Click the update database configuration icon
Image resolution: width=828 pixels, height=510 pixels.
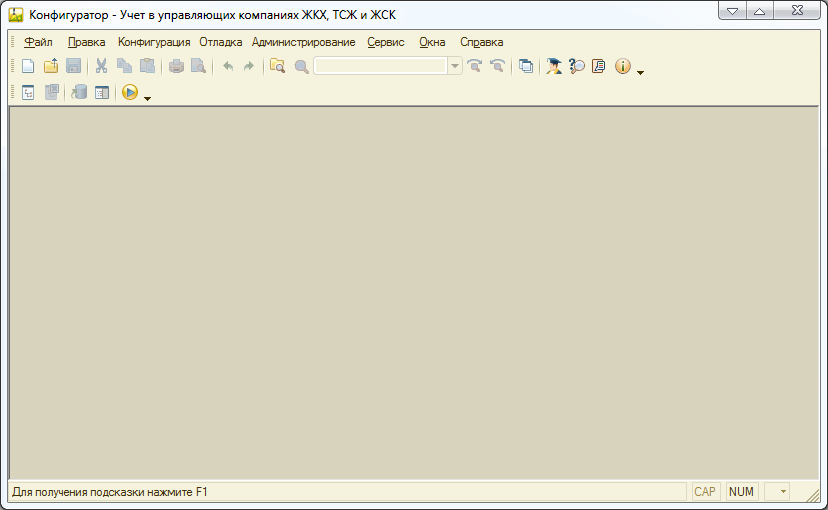pos(79,92)
